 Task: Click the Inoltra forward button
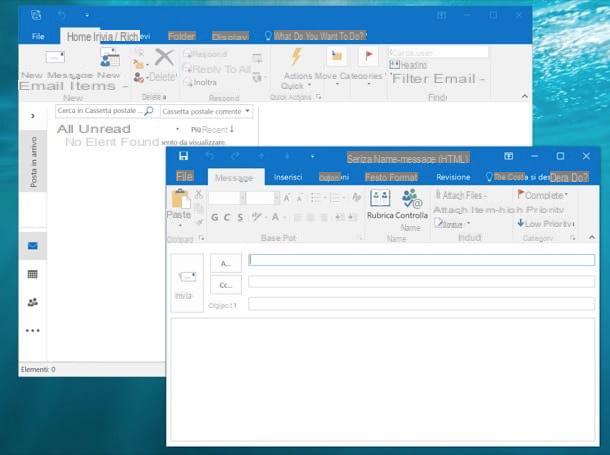[200, 82]
